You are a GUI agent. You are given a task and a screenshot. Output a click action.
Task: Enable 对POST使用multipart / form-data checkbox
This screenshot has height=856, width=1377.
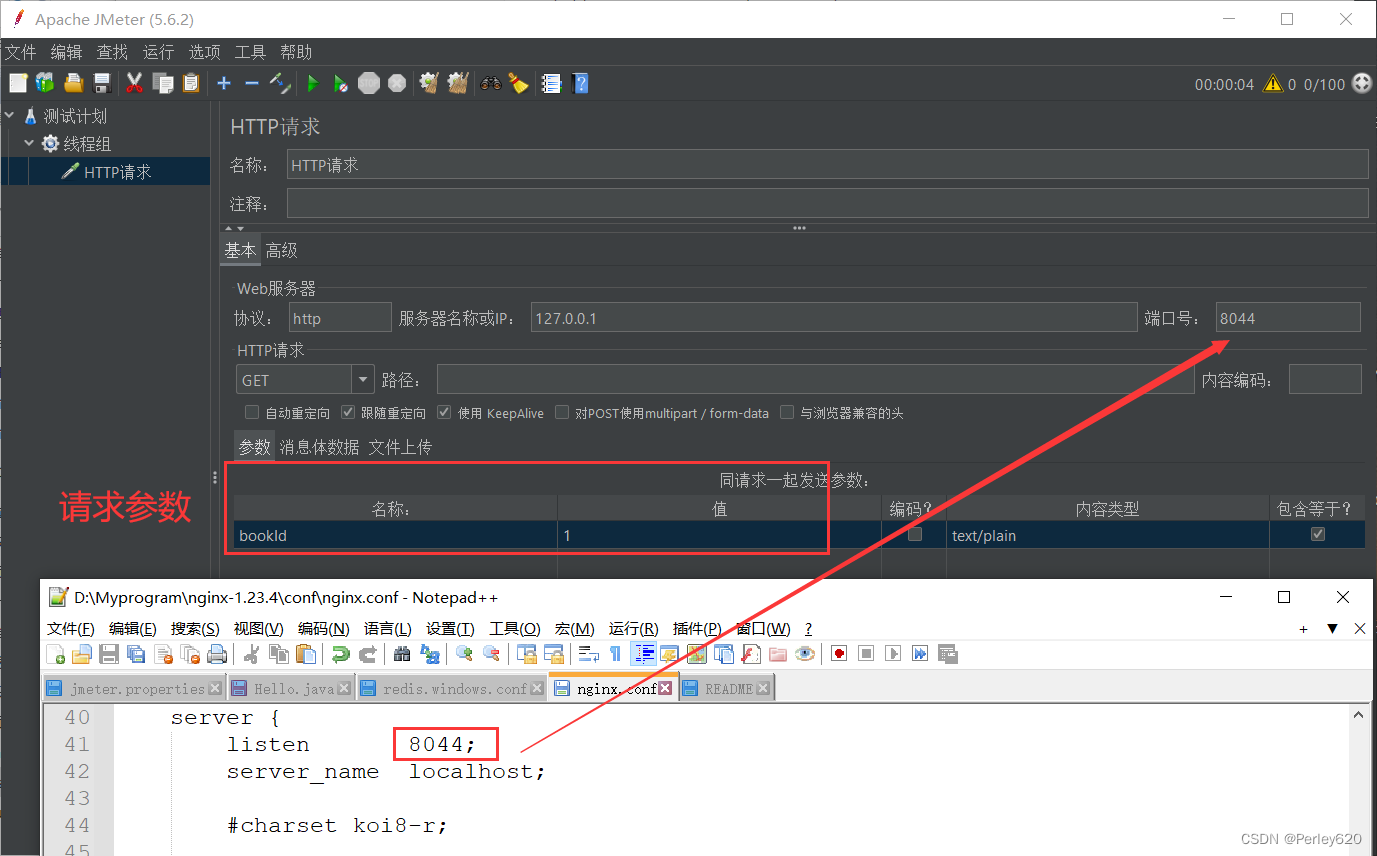[x=562, y=412]
